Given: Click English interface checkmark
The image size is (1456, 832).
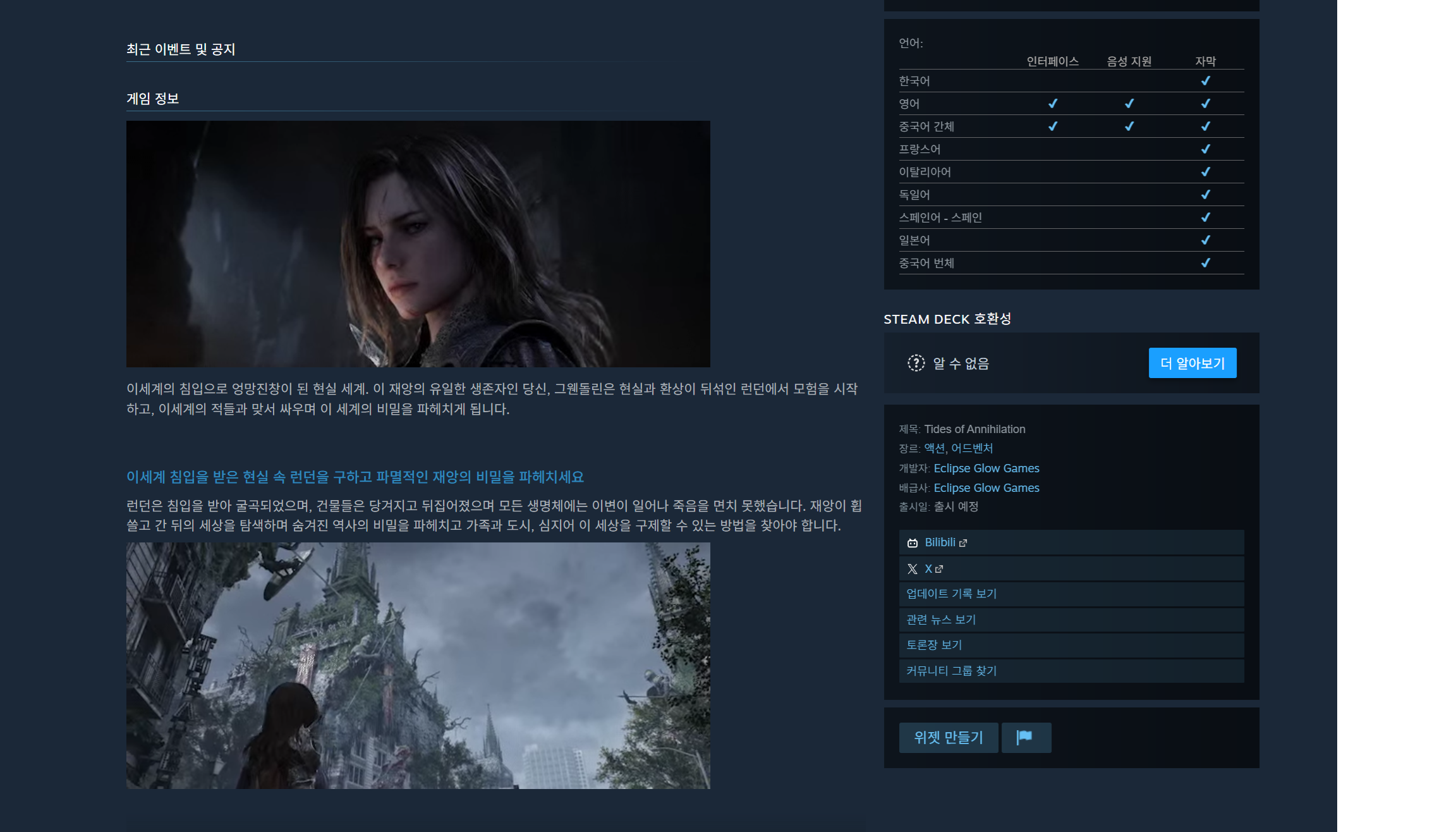Looking at the screenshot, I should coord(1052,104).
